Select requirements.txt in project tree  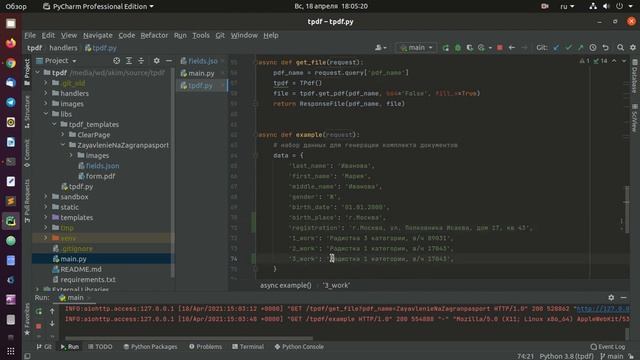coord(88,280)
